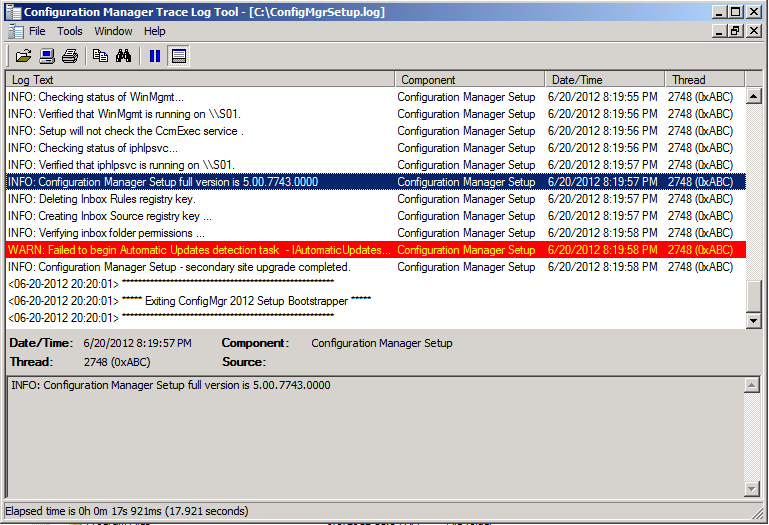The image size is (769, 525).
Task: Select row 'Setup will not check the CcmExec service'
Action: [376, 131]
